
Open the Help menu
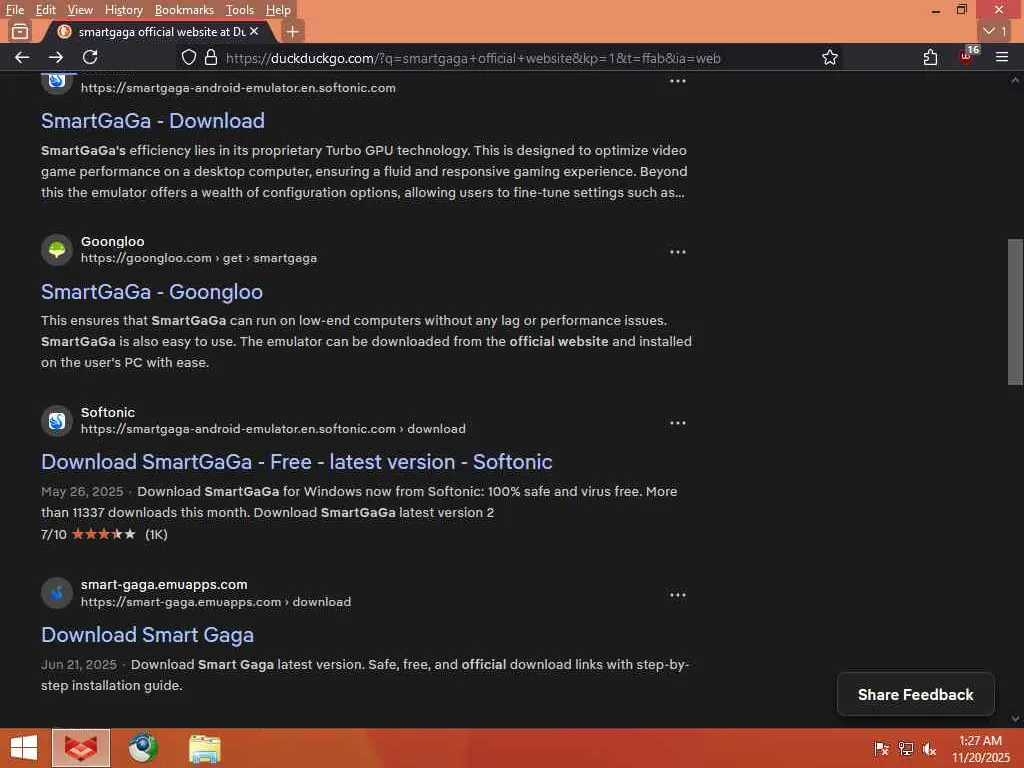(x=278, y=10)
